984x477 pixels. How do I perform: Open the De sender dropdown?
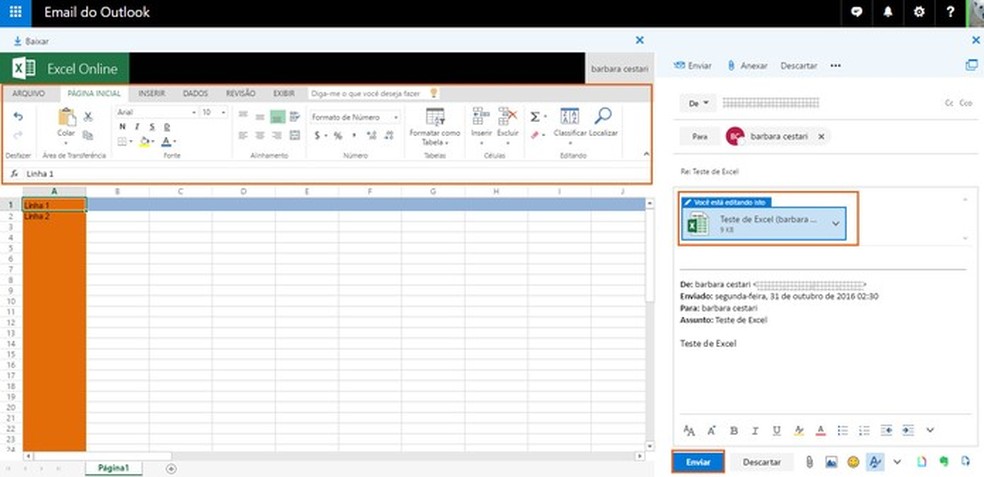[698, 103]
